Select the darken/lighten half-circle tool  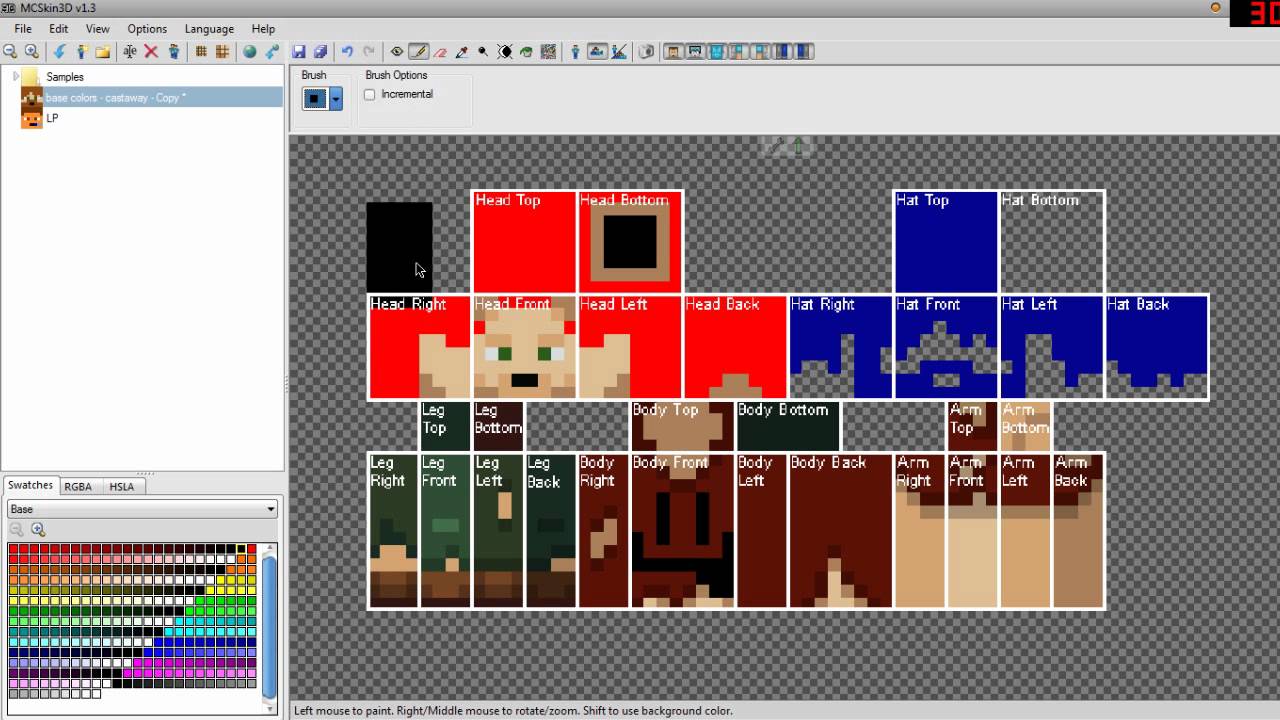(505, 52)
